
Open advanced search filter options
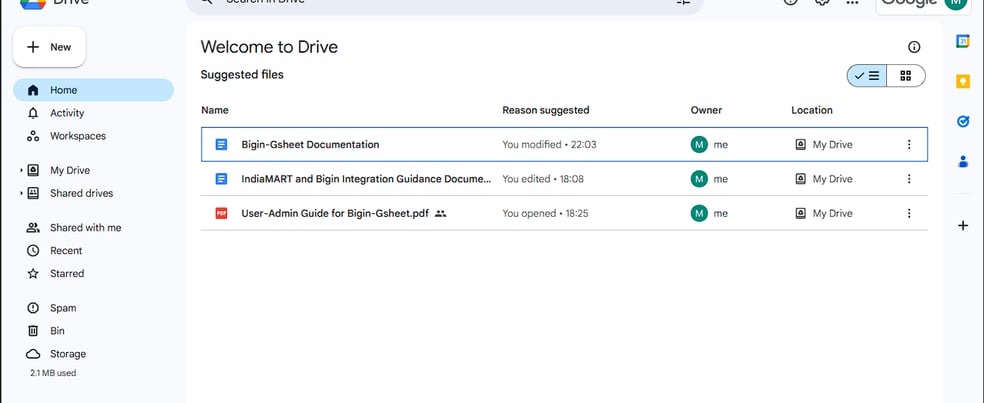tap(683, 3)
